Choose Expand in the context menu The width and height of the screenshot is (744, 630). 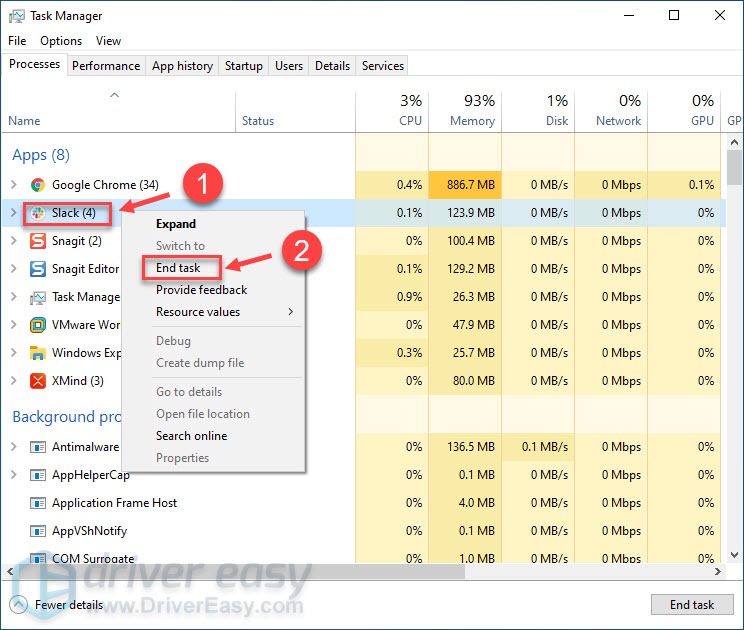(176, 224)
